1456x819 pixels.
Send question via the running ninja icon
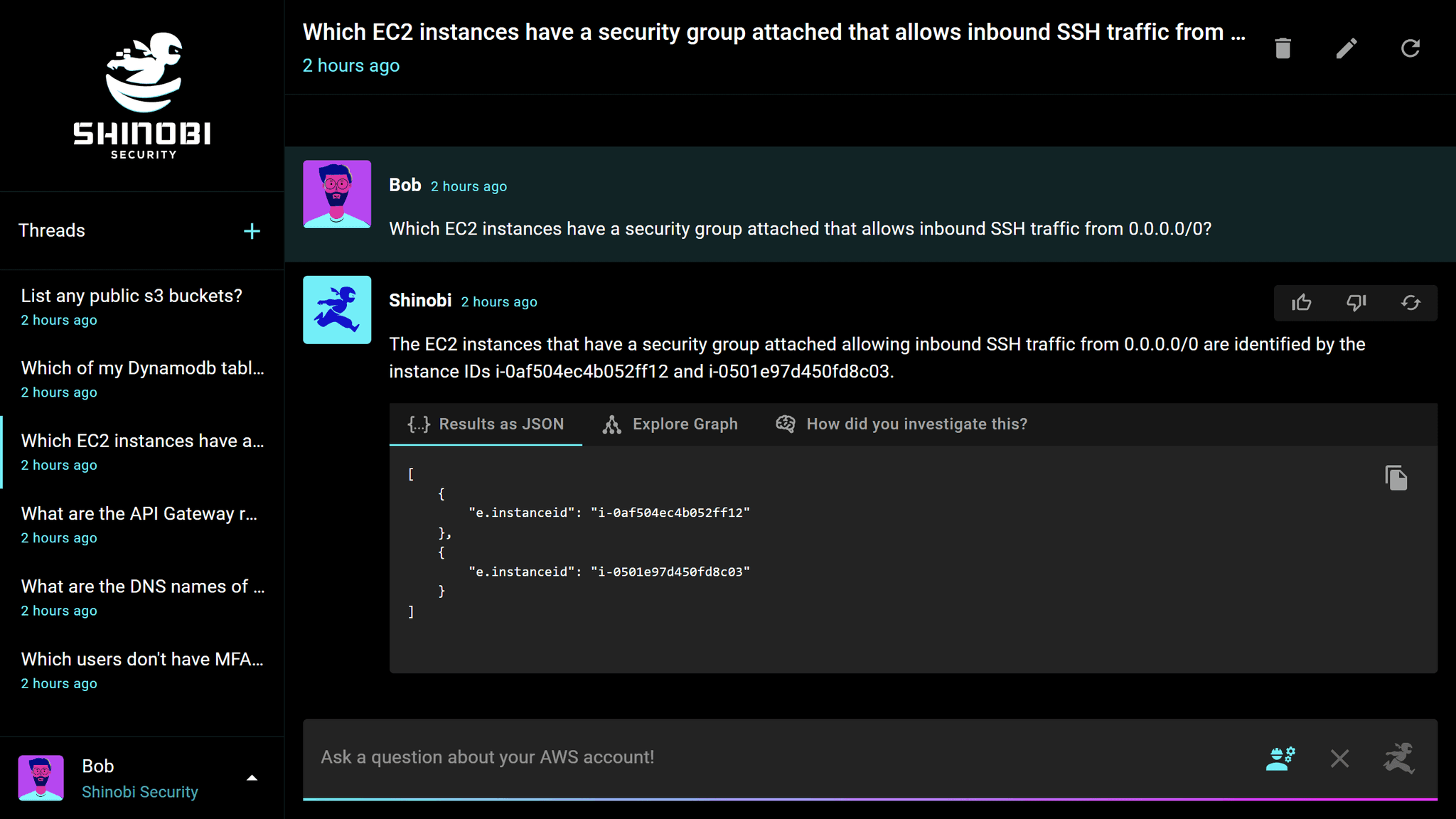pos(1400,758)
